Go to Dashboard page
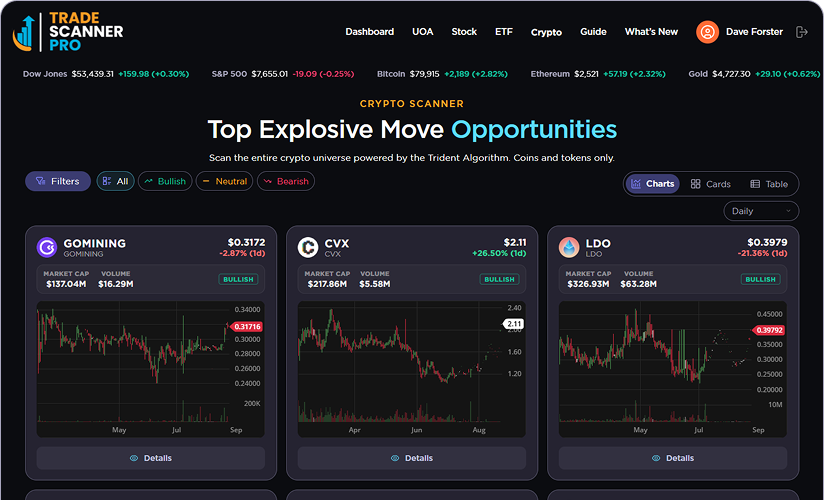Screen dimensions: 824x500 [369, 32]
